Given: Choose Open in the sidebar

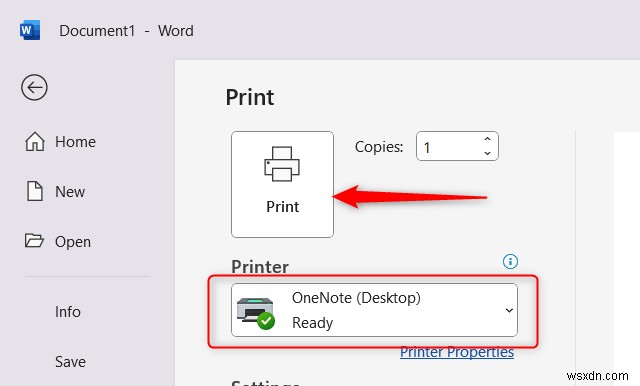Looking at the screenshot, I should click(x=58, y=241).
